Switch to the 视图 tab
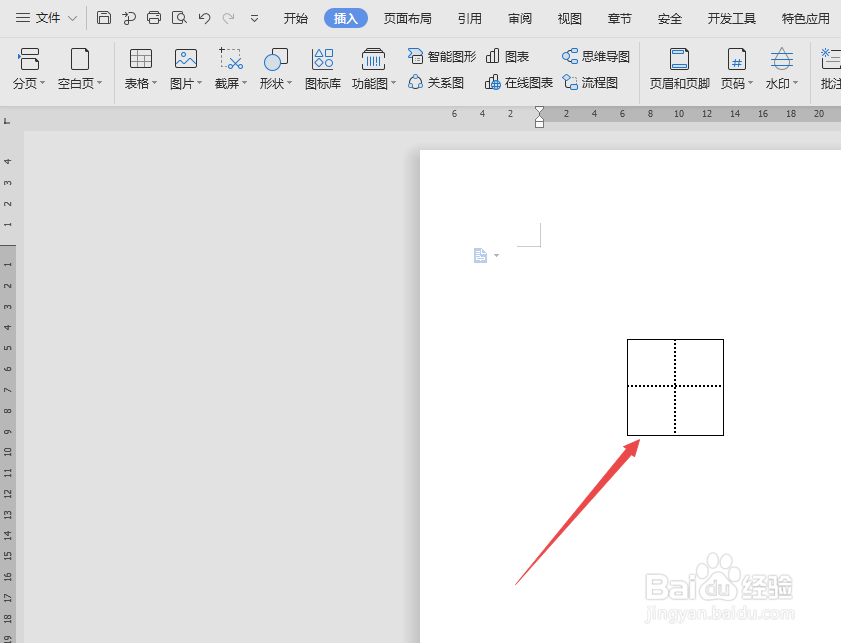841x643 pixels. point(570,18)
